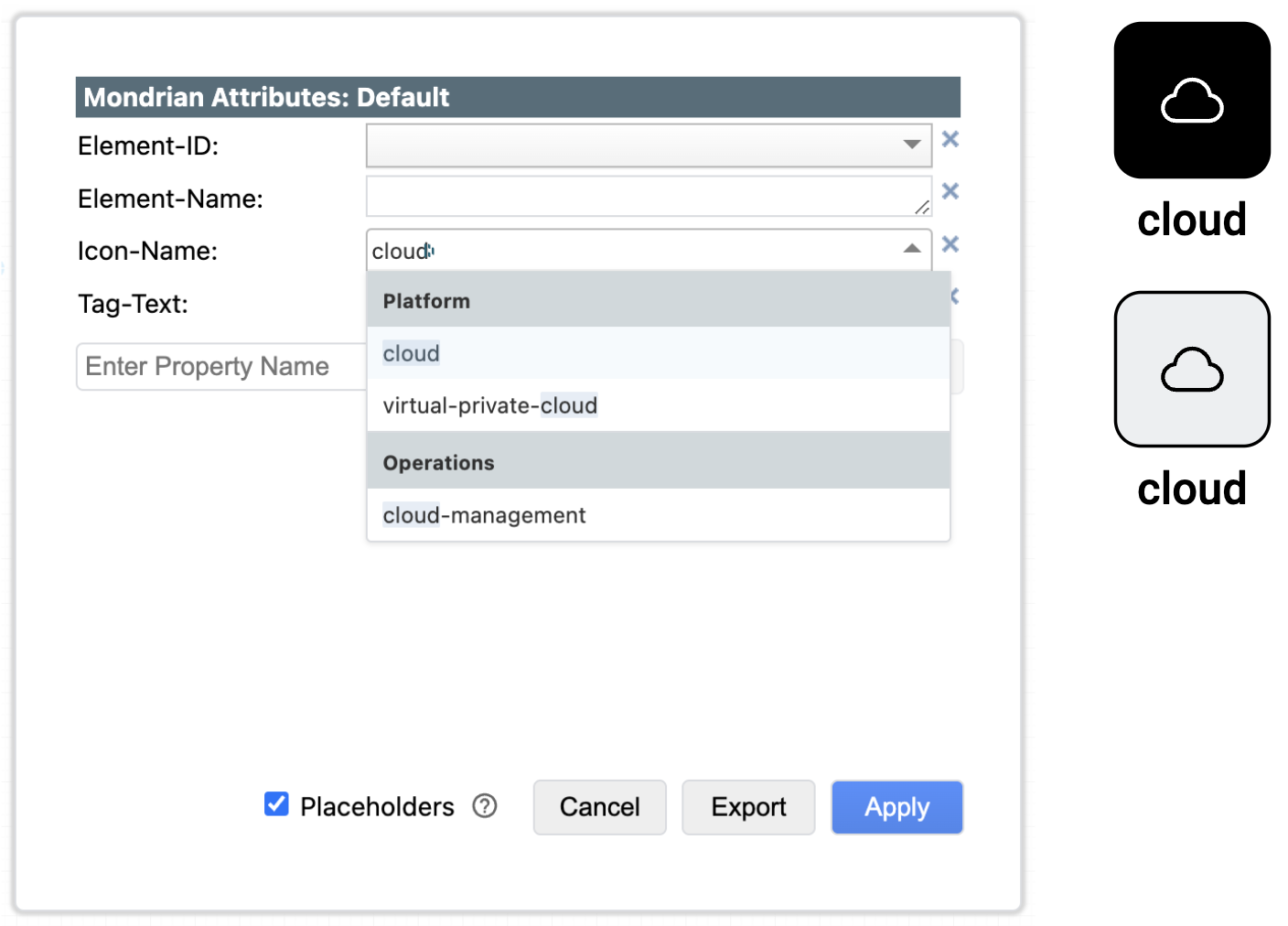Click inside the Element-Name text area
1288x926 pixels.
click(640, 196)
